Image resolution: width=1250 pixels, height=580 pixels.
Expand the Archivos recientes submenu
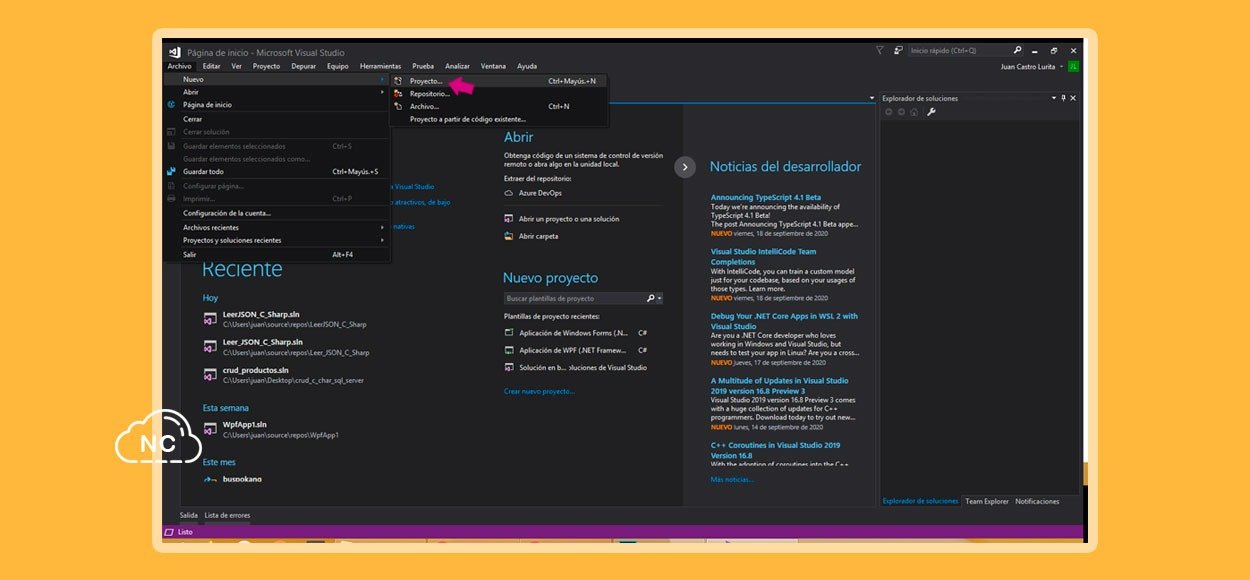coord(381,227)
